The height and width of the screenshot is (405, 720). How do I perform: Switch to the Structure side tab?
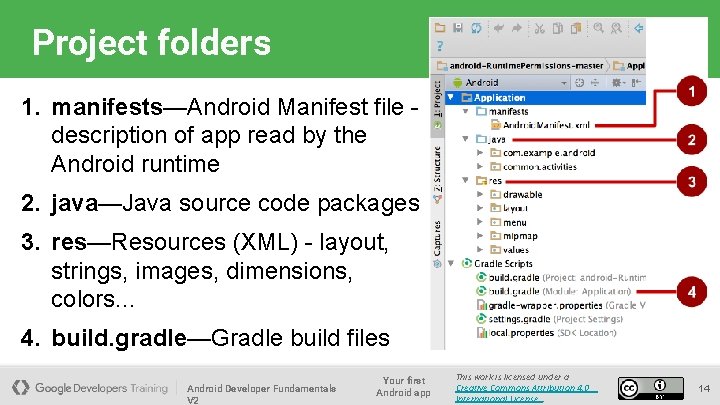coord(437,174)
